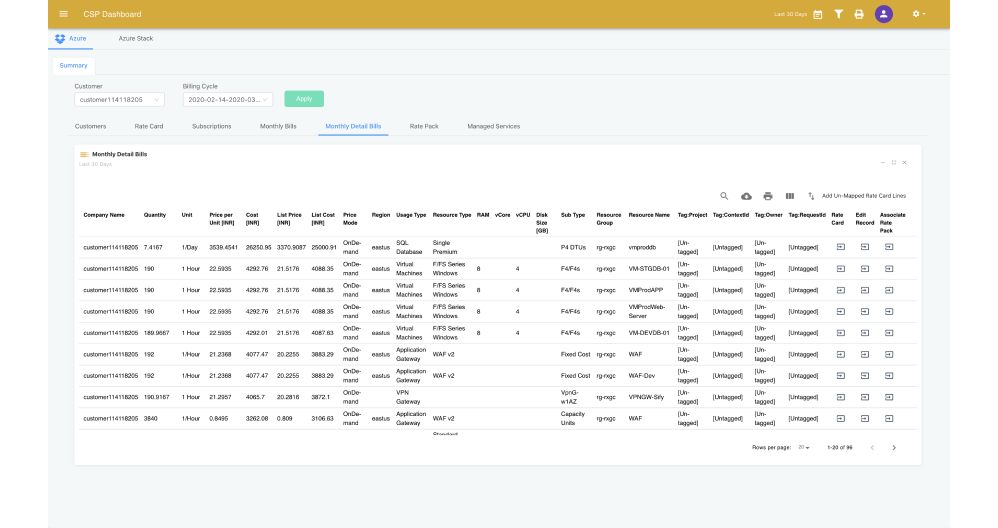998x528 pixels.
Task: Click the cost 26250.95 cell
Action: pyautogui.click(x=258, y=247)
